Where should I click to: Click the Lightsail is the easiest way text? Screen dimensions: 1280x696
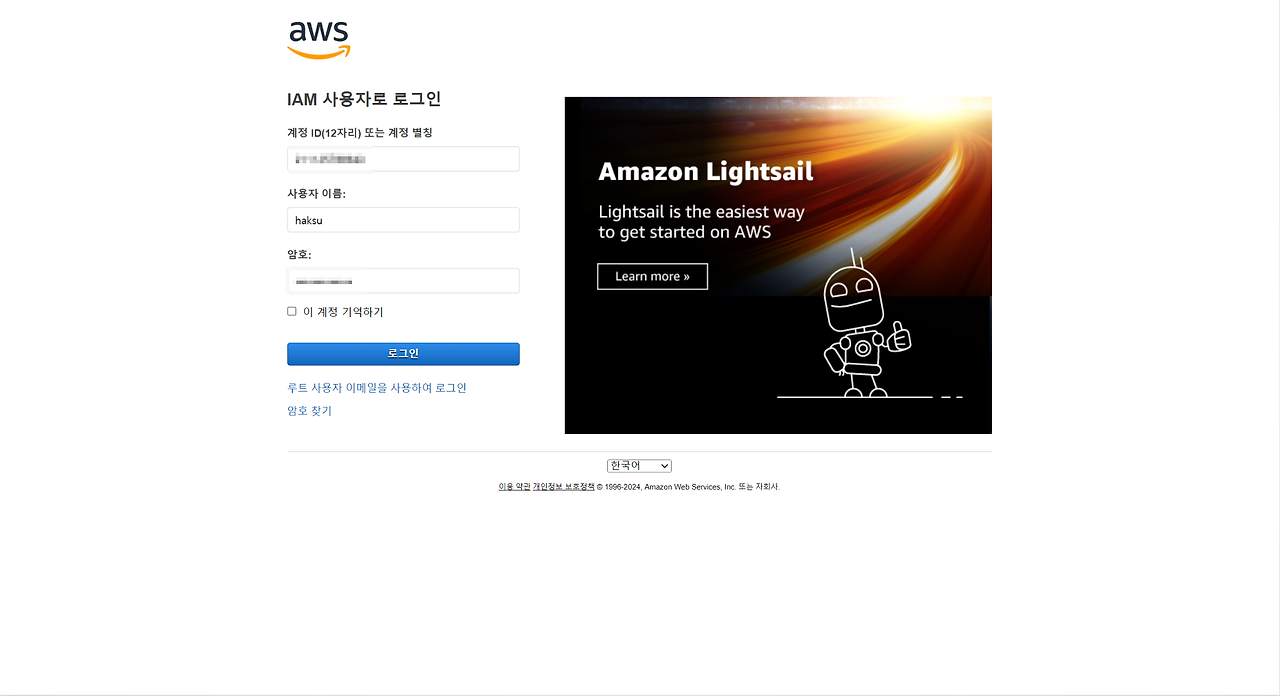pyautogui.click(x=701, y=212)
